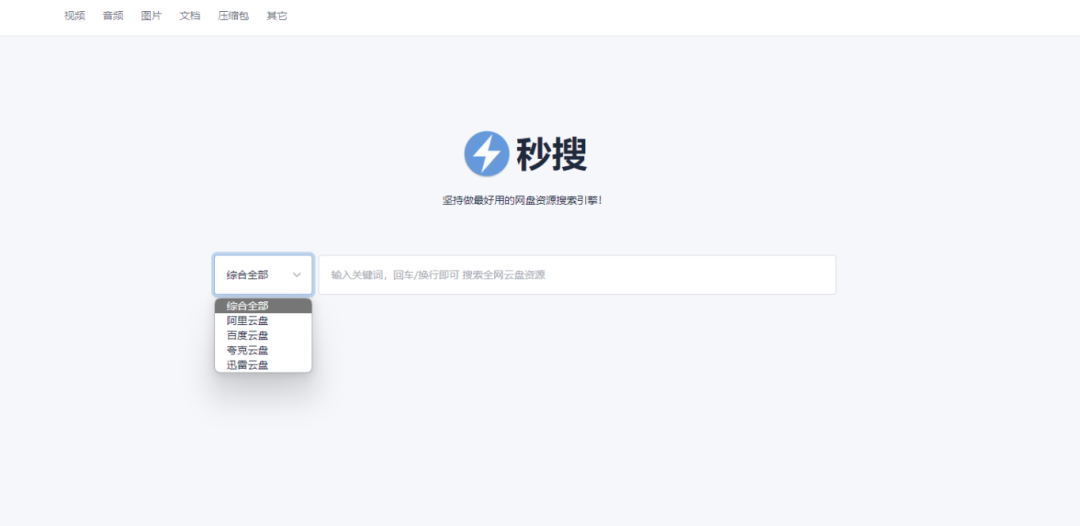Choose 阿里云盘 from the dropdown list

click(263, 321)
